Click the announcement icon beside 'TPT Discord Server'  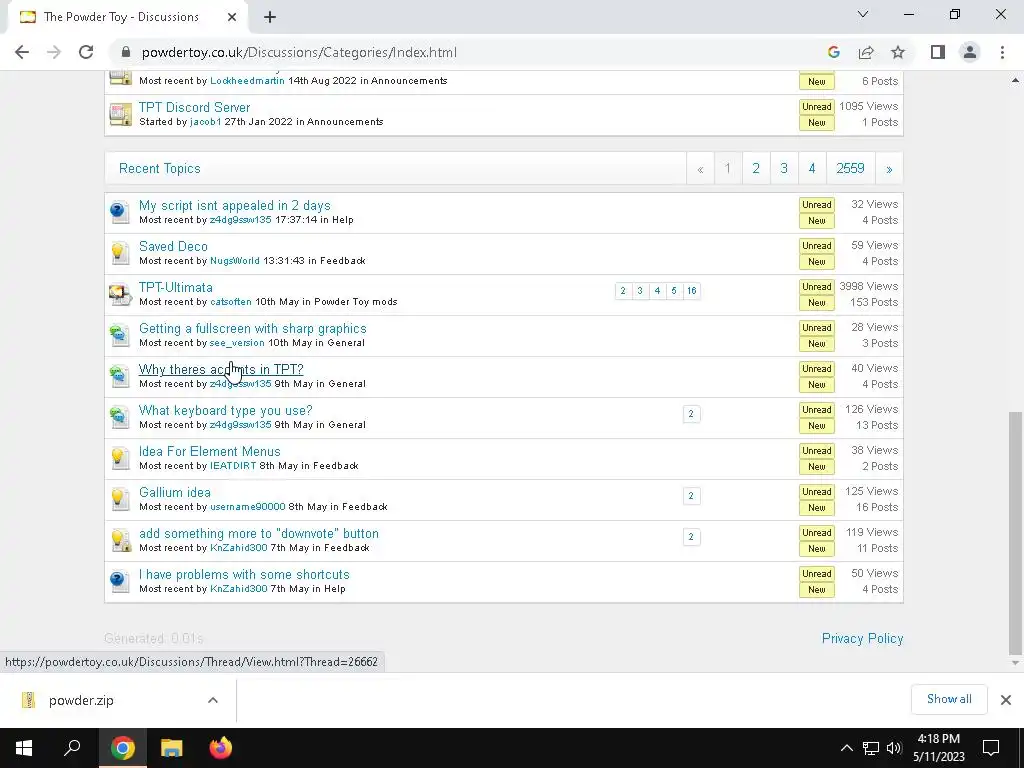[120, 114]
